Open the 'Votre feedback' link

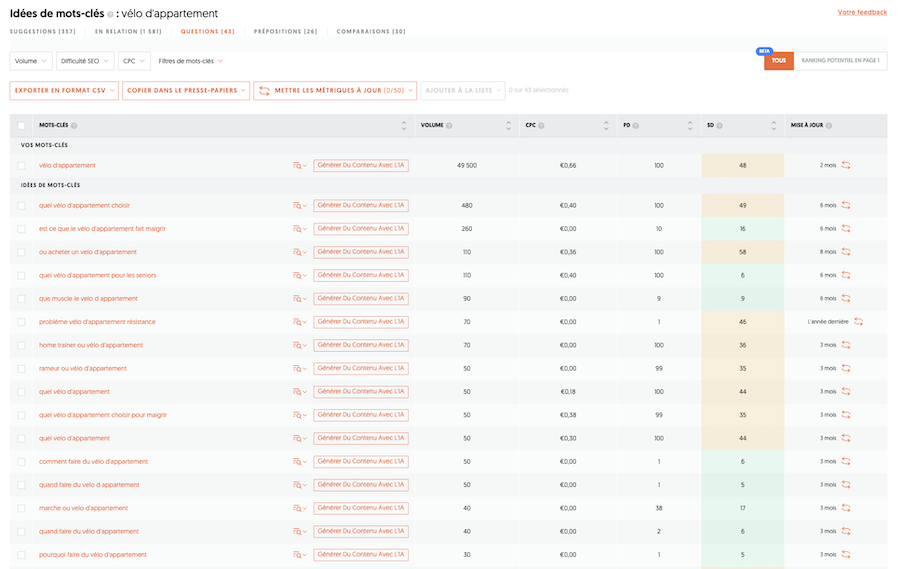point(862,12)
